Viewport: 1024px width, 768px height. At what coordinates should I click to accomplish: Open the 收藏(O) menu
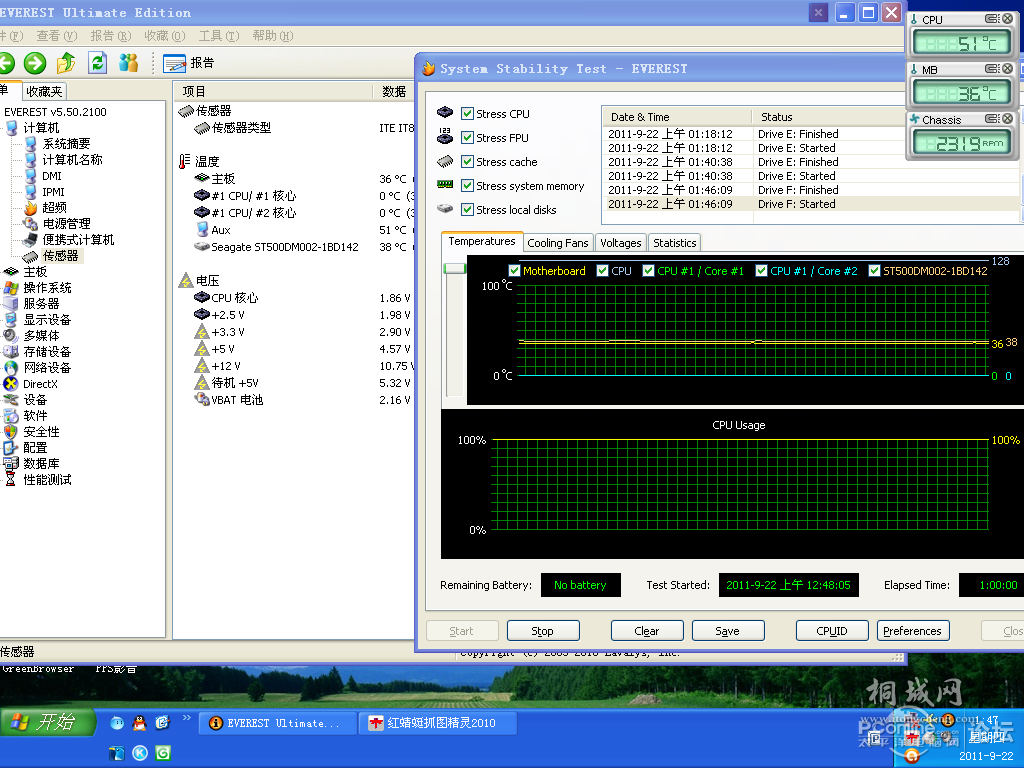tap(165, 36)
